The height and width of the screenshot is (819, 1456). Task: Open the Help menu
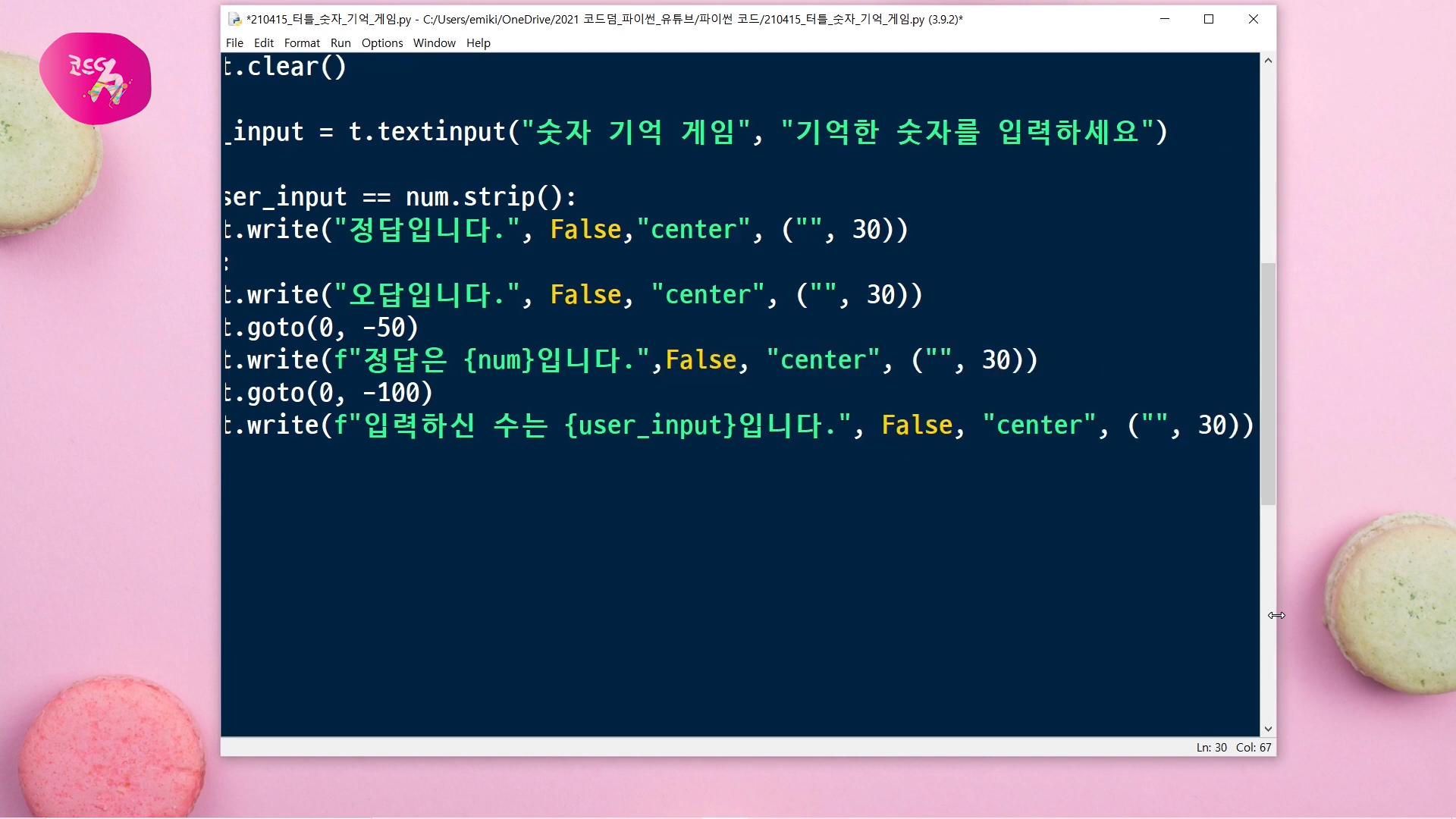[x=478, y=43]
